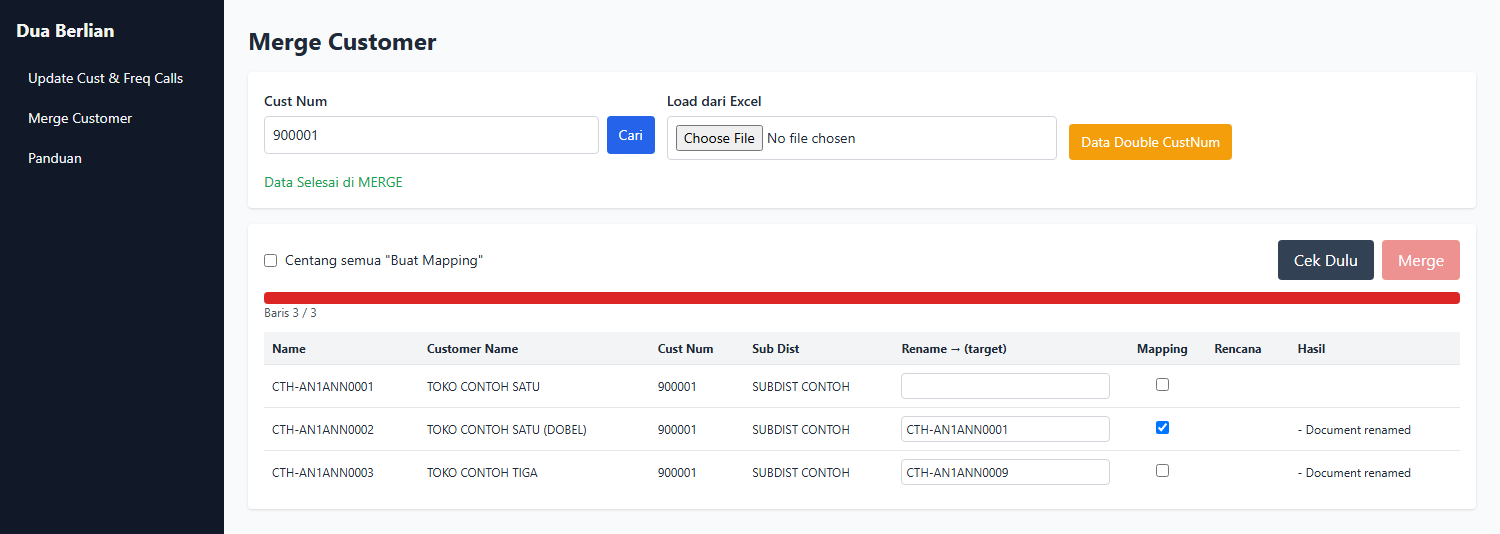Viewport: 1500px width, 534px height.
Task: Click the CTH-AN1ANN0003 name cell
Action: tap(323, 472)
